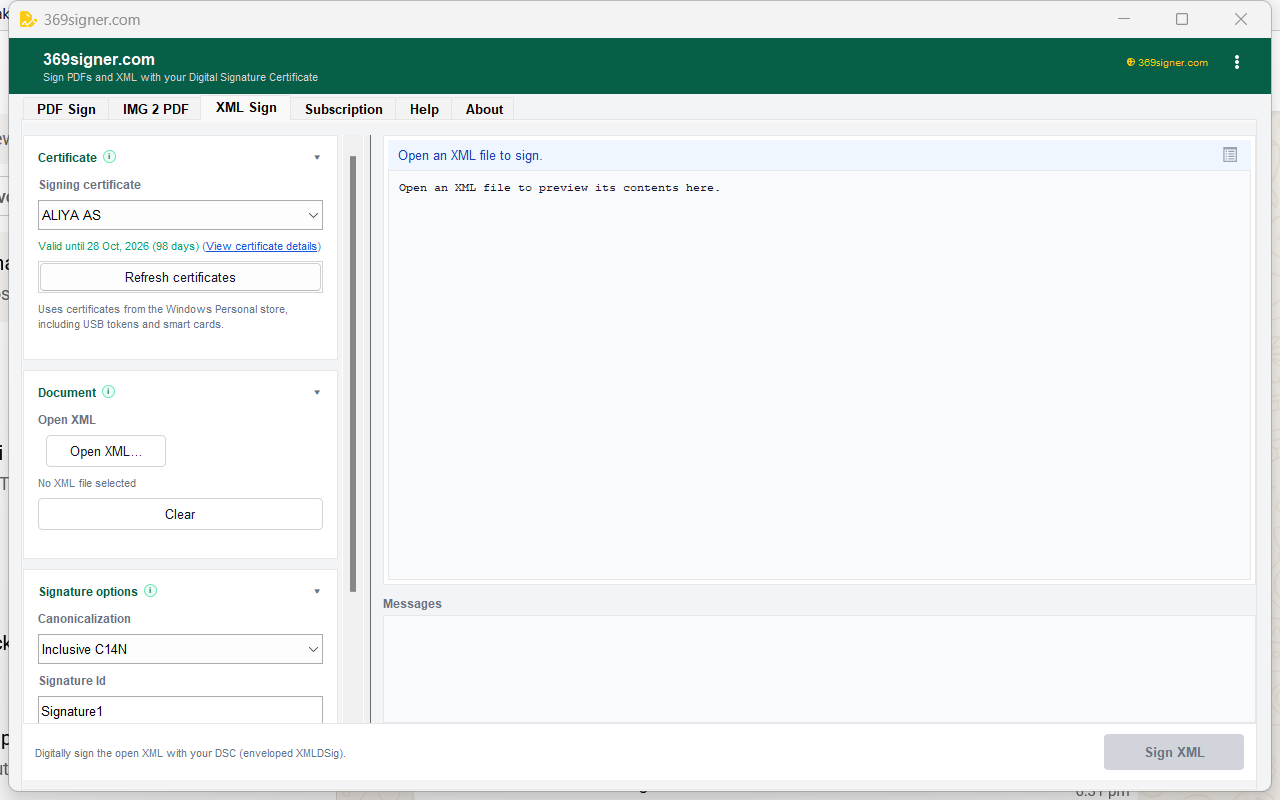This screenshot has width=1280, height=800.
Task: Click the preview panel list-view icon
Action: tap(1230, 155)
